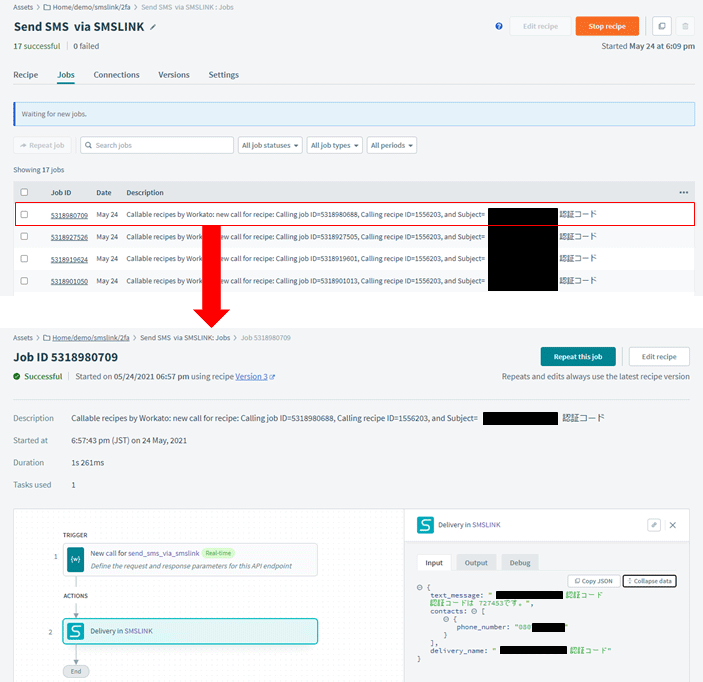
Task: Click the Collapse data button
Action: 650,581
